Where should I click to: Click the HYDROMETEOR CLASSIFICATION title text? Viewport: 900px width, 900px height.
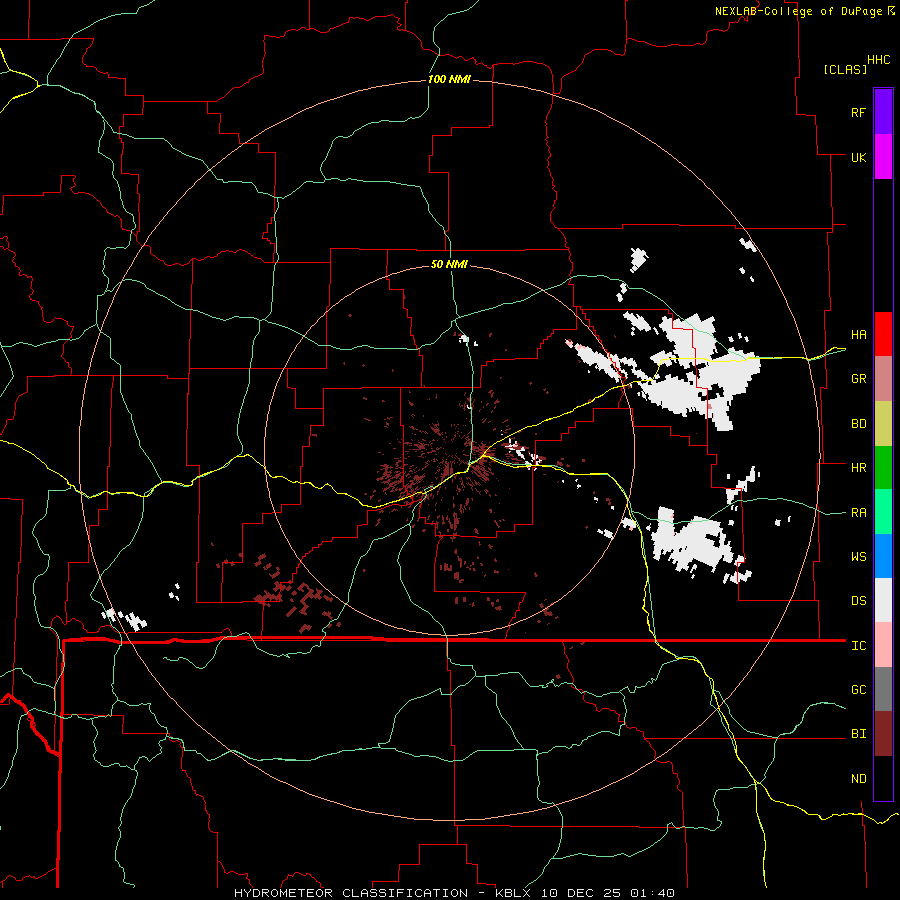351,893
